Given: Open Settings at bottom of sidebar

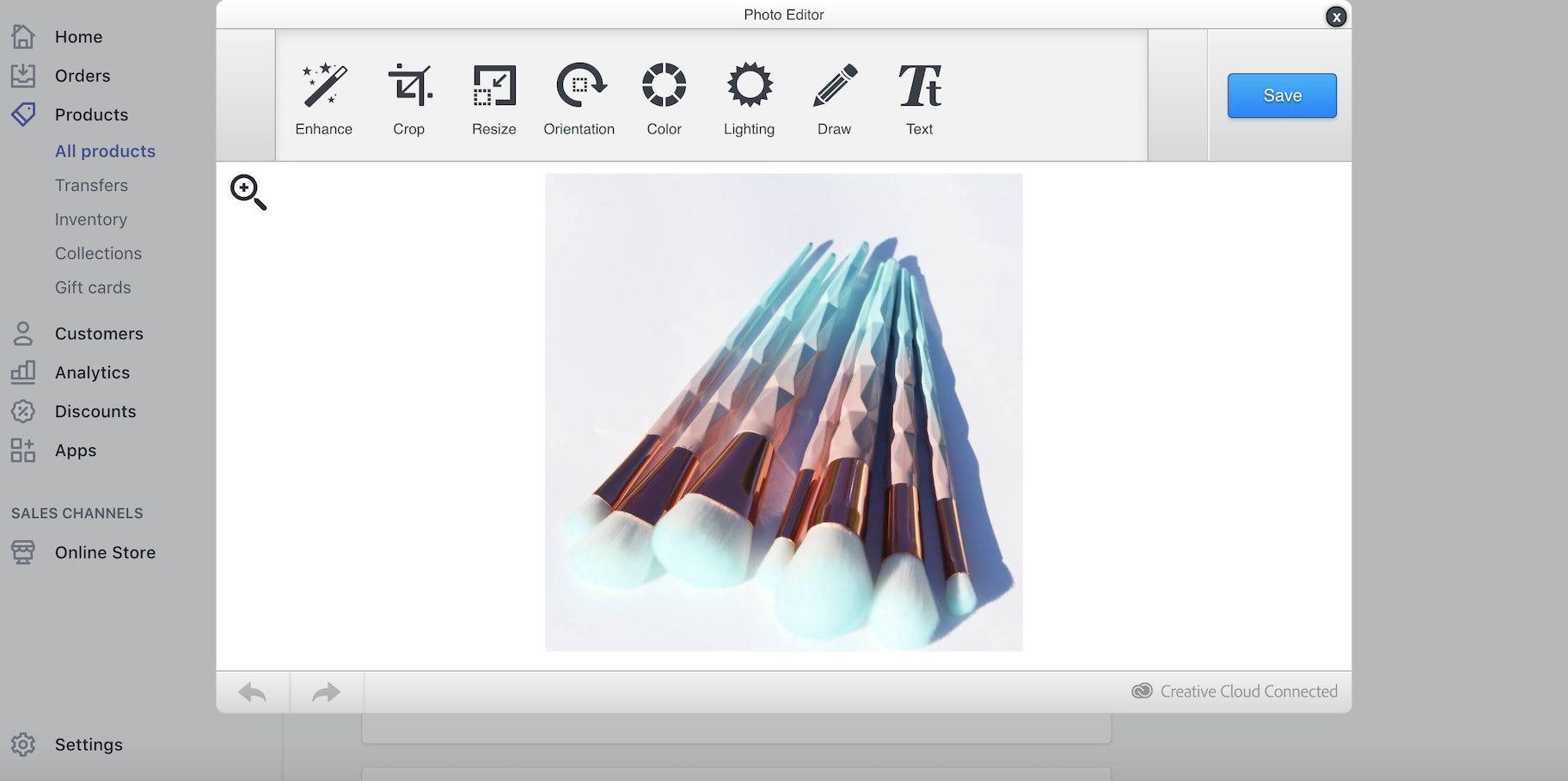Looking at the screenshot, I should (89, 745).
